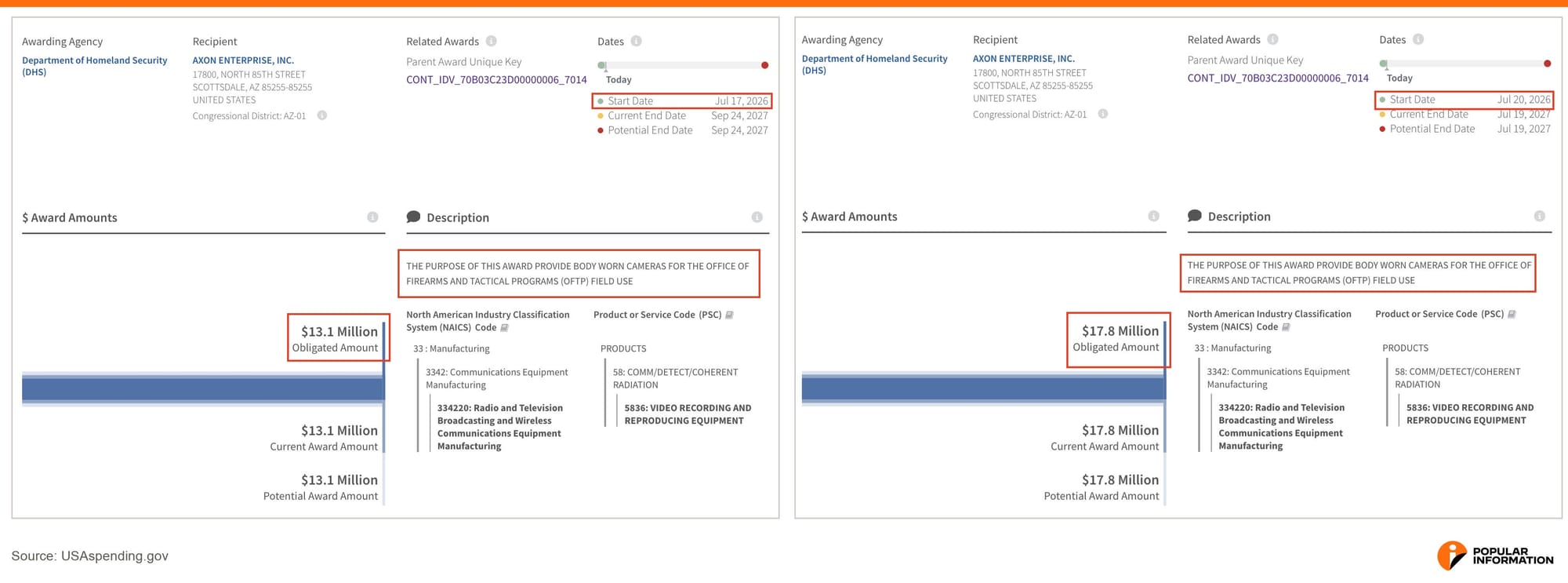
Task: Open PSC glossary icon in left panel
Action: pyautogui.click(x=729, y=315)
